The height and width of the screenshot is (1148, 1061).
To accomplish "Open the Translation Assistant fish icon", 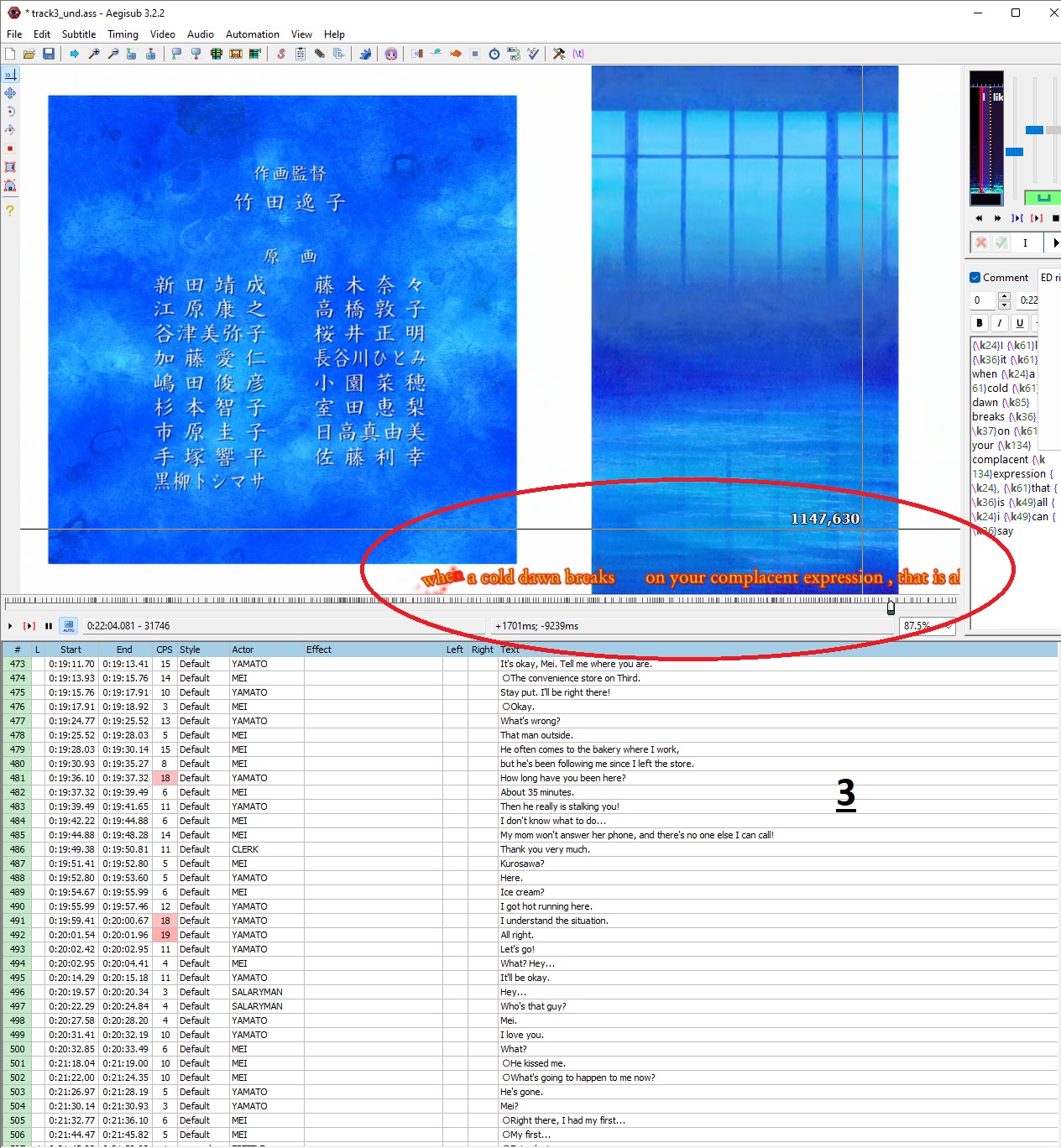I will coord(456,54).
